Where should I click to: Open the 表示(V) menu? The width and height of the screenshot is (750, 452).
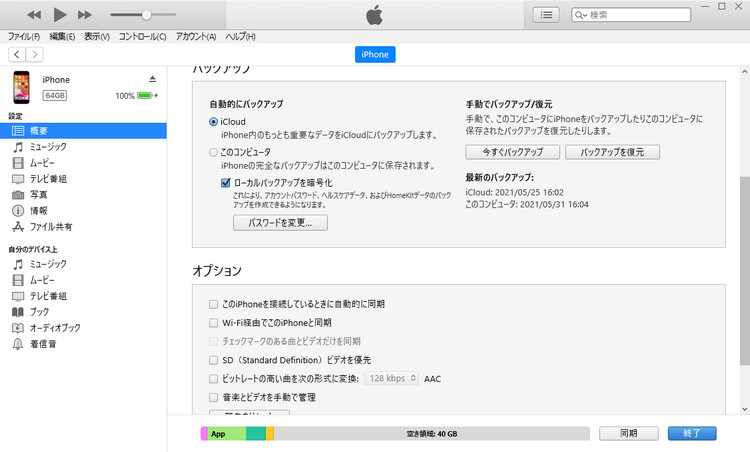coord(97,36)
